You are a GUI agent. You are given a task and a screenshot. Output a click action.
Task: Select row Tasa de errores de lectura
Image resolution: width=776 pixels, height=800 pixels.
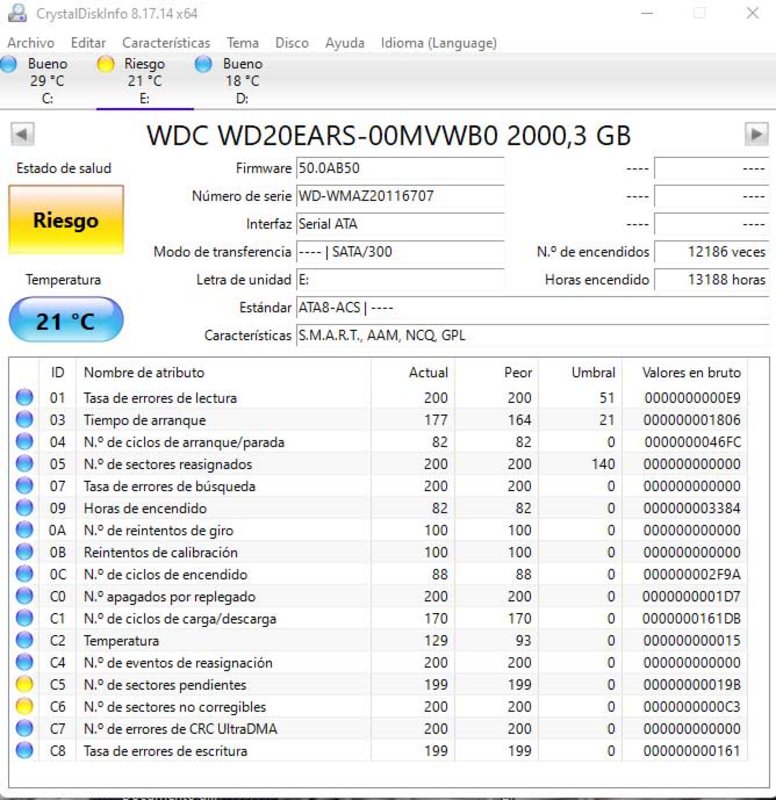coord(379,397)
